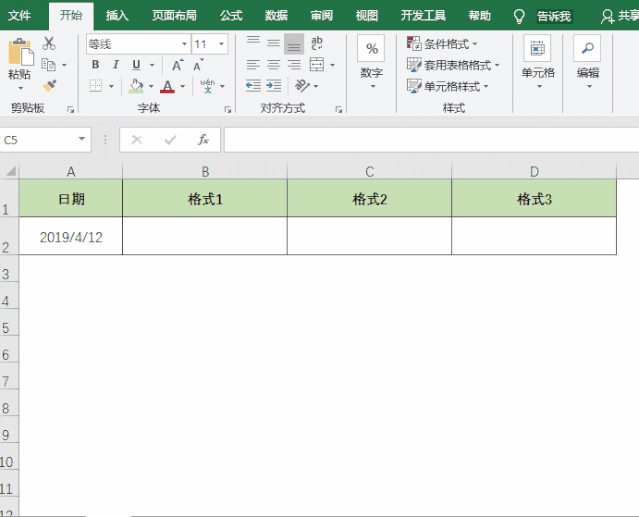Apply red font color A
This screenshot has height=517, width=639.
click(167, 86)
